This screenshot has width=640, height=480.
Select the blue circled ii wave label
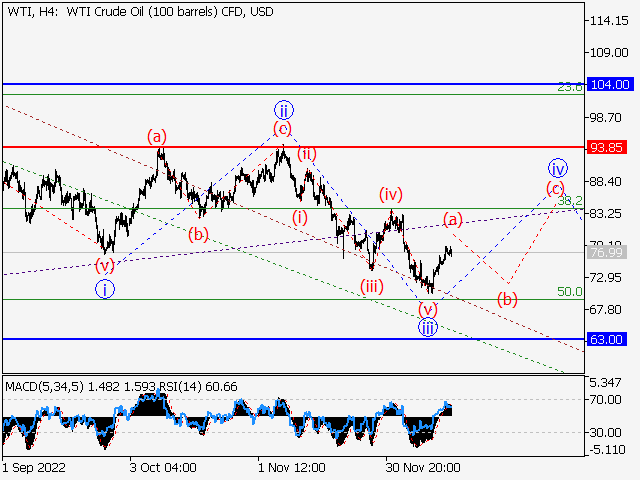(284, 110)
